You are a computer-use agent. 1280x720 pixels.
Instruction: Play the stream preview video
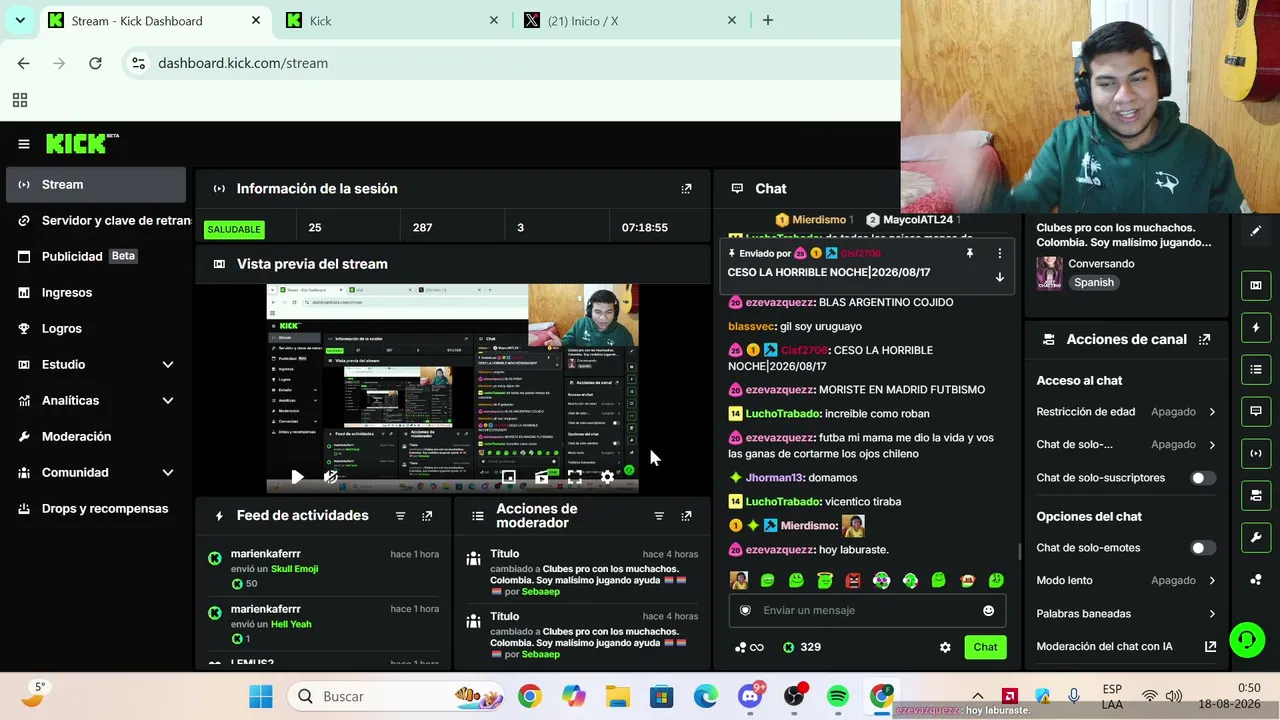(297, 477)
